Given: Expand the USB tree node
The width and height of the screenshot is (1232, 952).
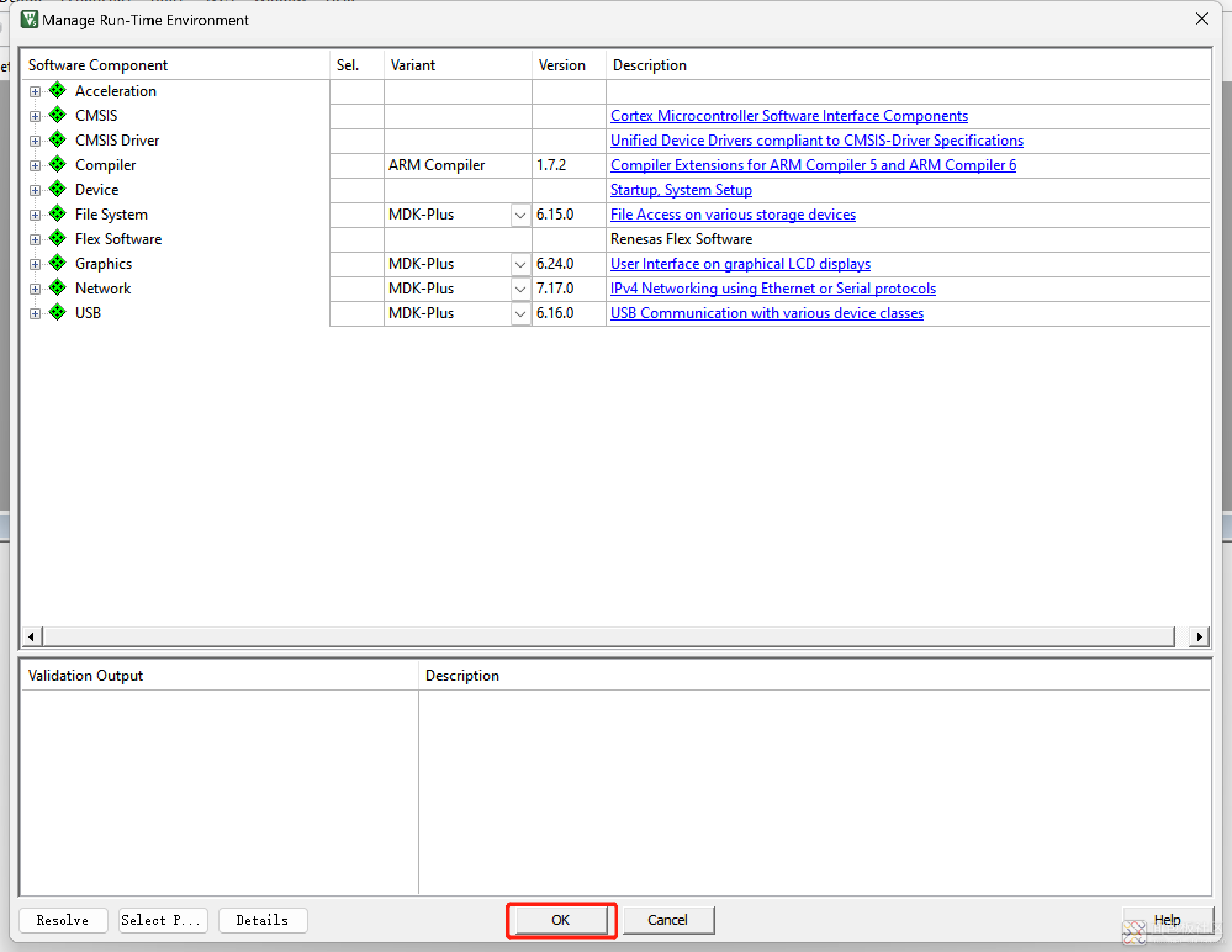Looking at the screenshot, I should click(x=35, y=314).
